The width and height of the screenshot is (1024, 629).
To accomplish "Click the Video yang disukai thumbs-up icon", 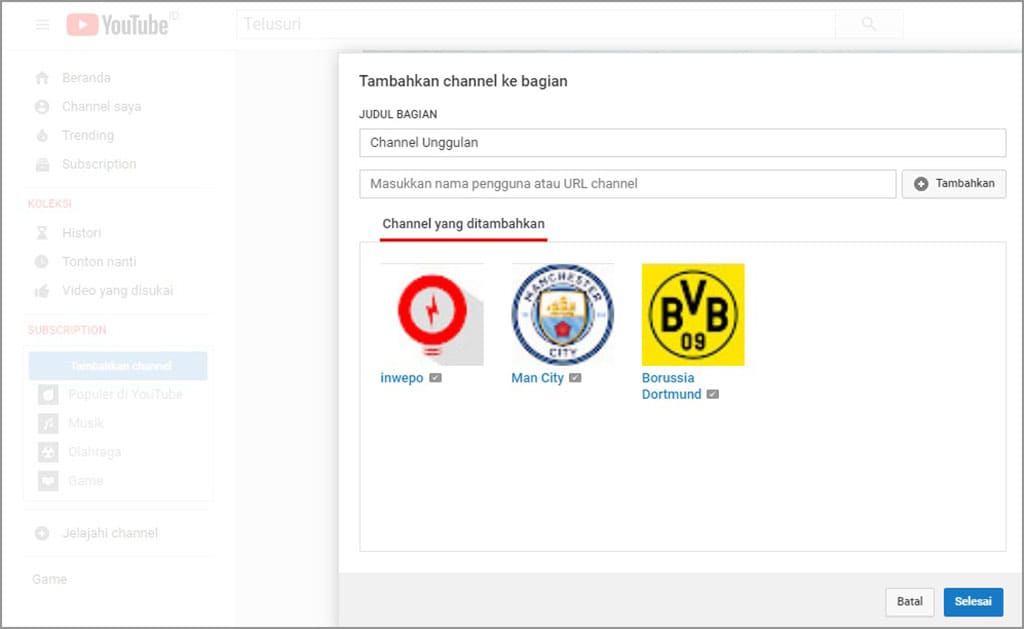I will [x=42, y=291].
